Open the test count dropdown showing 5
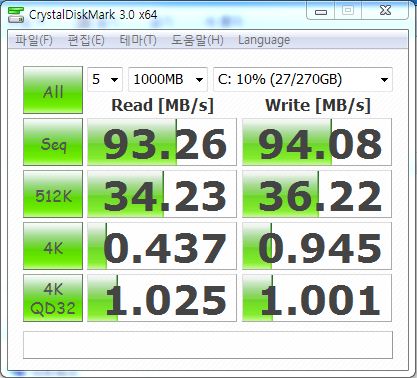Screen dimensions: 417x378 pyautogui.click(x=105, y=79)
